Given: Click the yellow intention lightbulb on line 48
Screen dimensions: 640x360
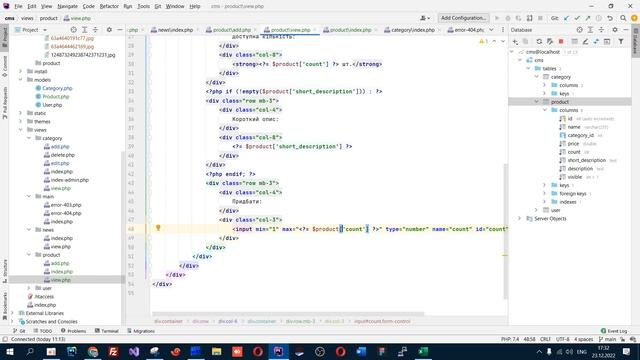Looking at the screenshot, I should [158, 228].
